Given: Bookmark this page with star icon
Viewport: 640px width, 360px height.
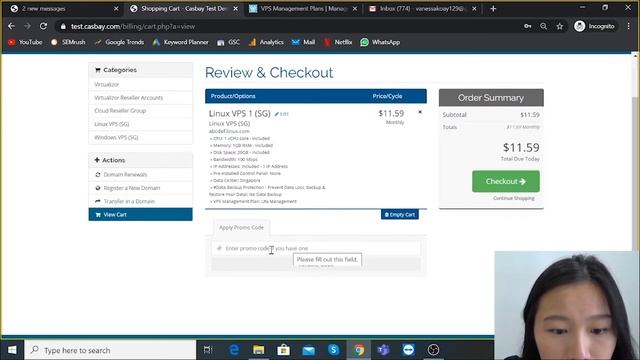Looking at the screenshot, I should [560, 26].
